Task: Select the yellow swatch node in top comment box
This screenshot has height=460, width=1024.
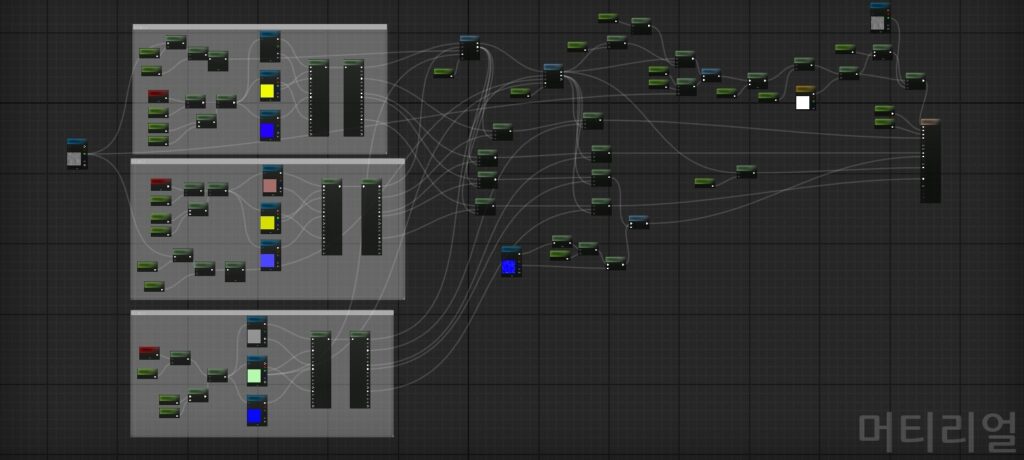Action: (270, 86)
